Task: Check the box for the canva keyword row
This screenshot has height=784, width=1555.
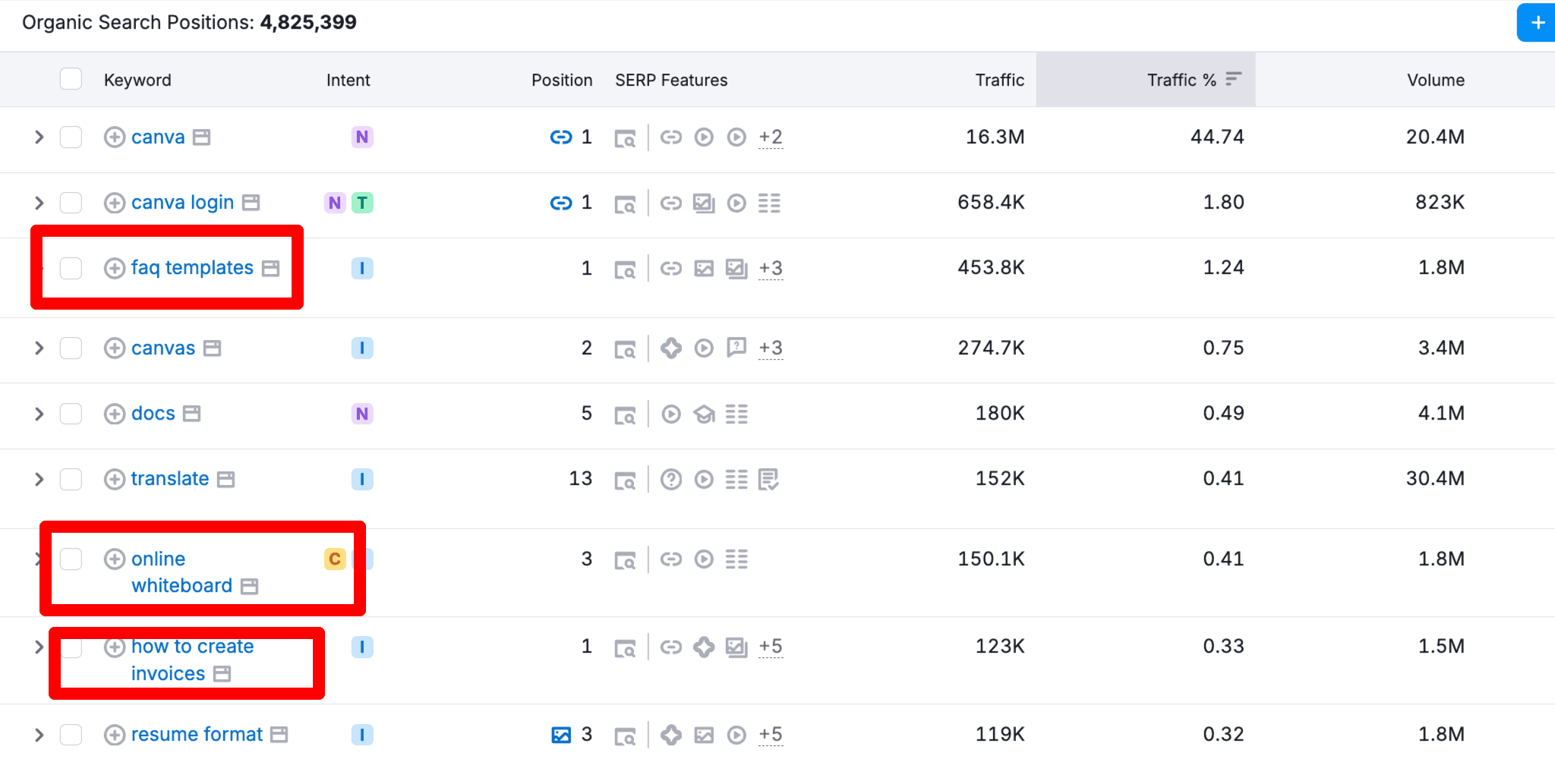Action: coord(71,137)
